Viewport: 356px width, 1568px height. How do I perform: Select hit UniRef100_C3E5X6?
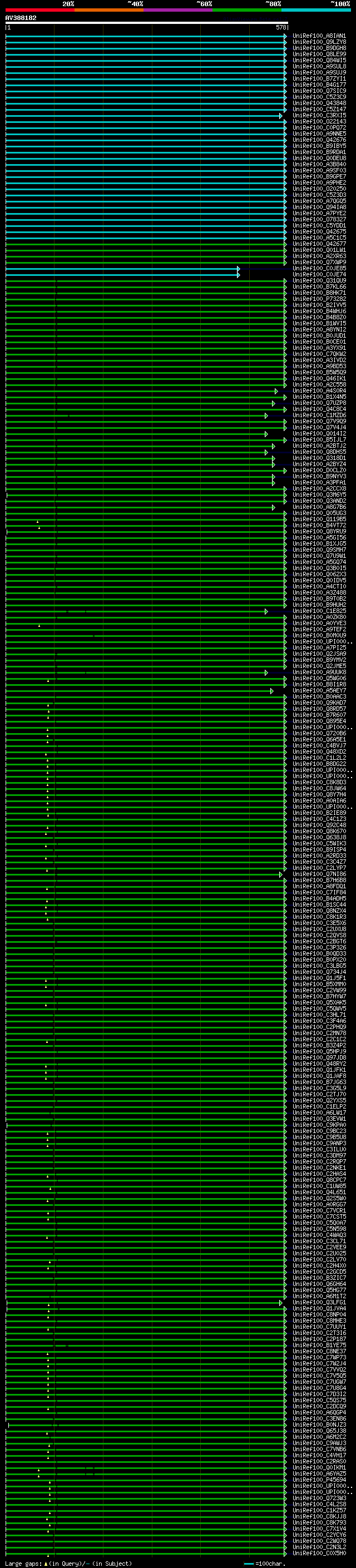pyautogui.click(x=319, y=923)
